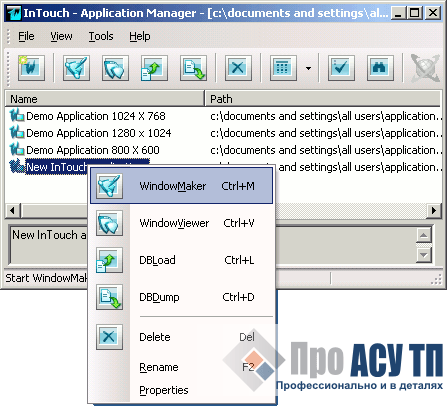Click the checkmark toolbar icon
447x407 pixels.
[x=341, y=68]
